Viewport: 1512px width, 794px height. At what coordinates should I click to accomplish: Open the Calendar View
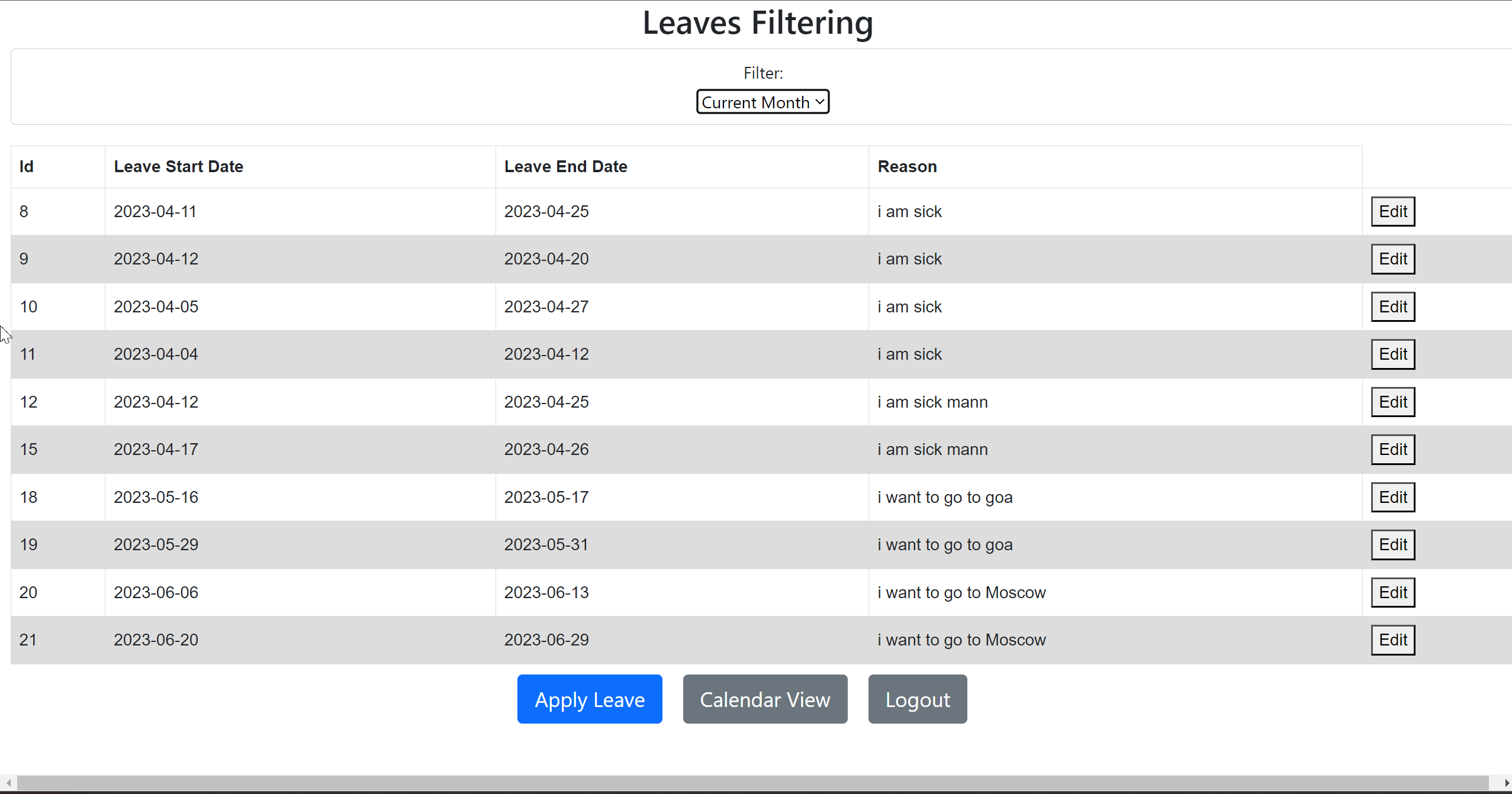coord(764,699)
